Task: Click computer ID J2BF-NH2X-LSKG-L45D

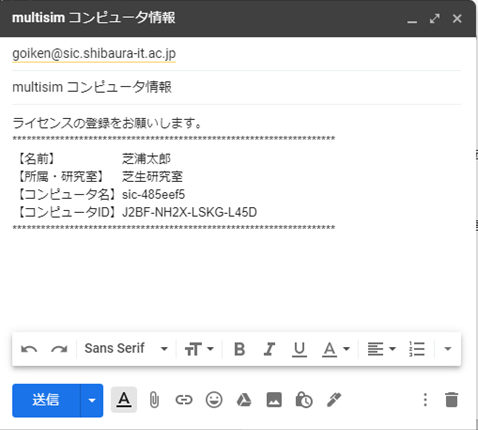Action: click(x=189, y=212)
